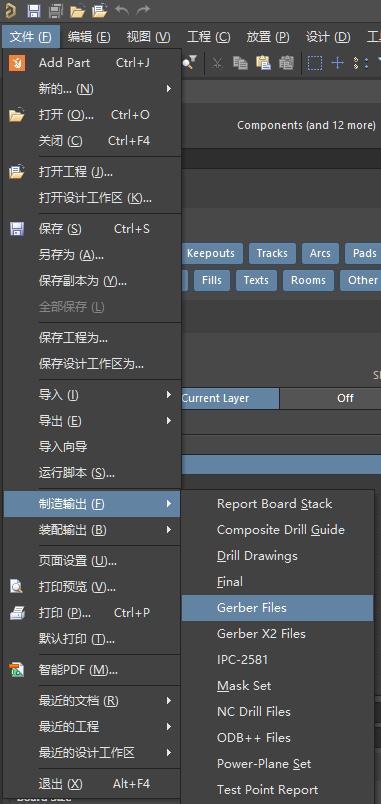The width and height of the screenshot is (381, 804).
Task: Toggle the Keepouts filter button
Action: coord(211,253)
